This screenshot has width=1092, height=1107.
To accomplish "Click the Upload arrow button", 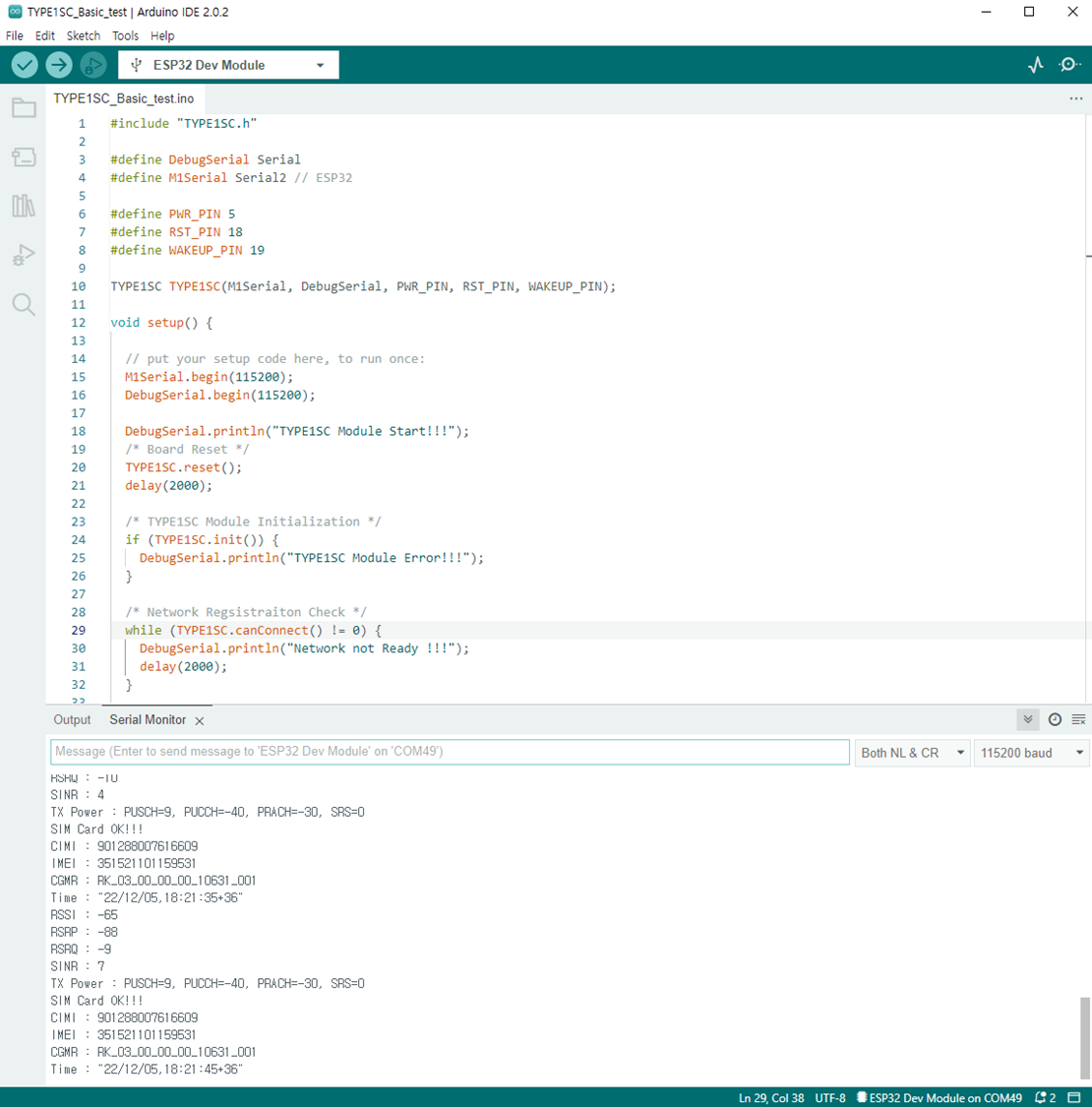I will point(59,65).
